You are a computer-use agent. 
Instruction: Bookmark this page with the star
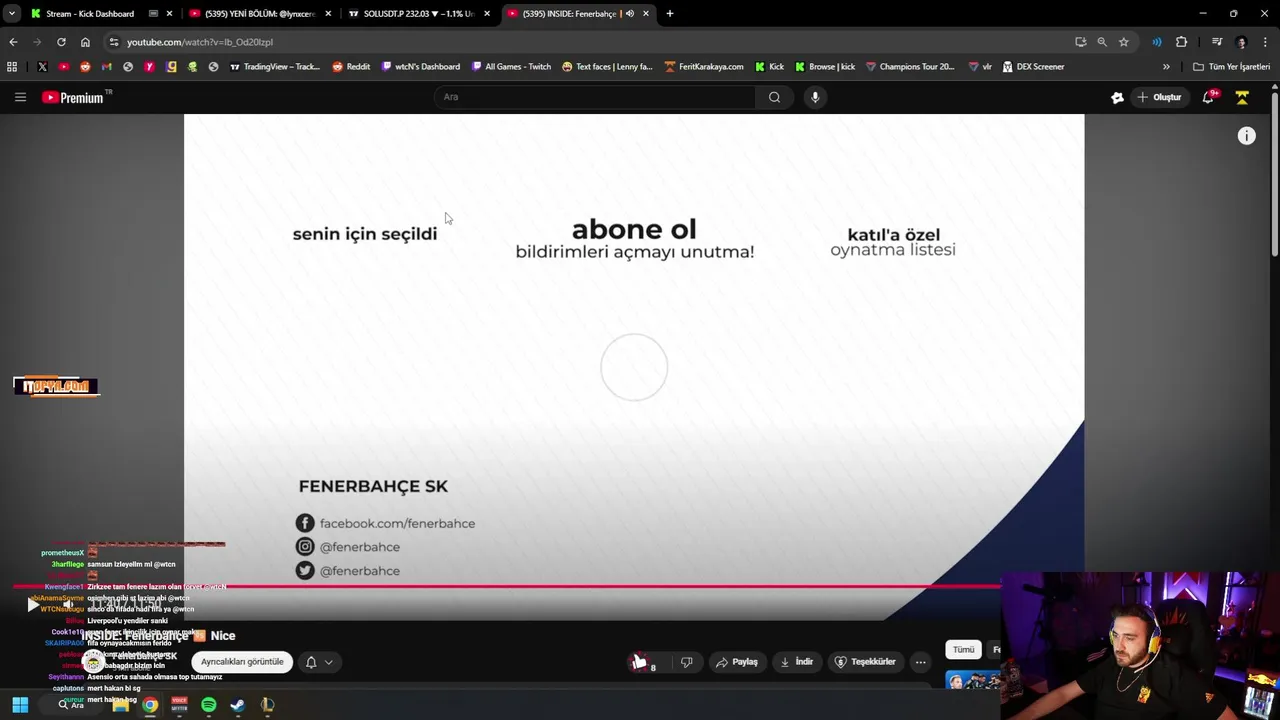point(1124,42)
